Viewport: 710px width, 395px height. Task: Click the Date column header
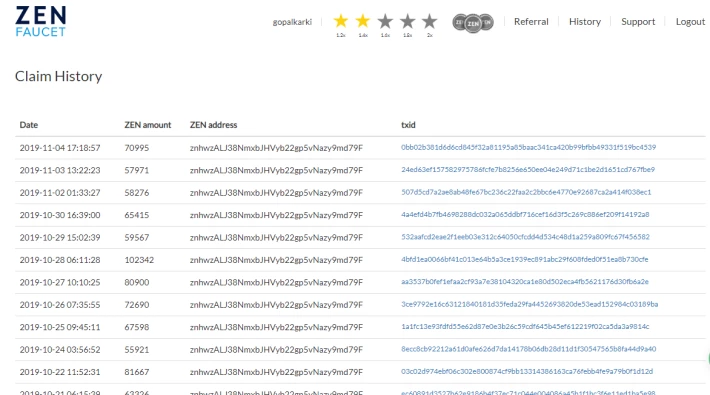point(29,125)
